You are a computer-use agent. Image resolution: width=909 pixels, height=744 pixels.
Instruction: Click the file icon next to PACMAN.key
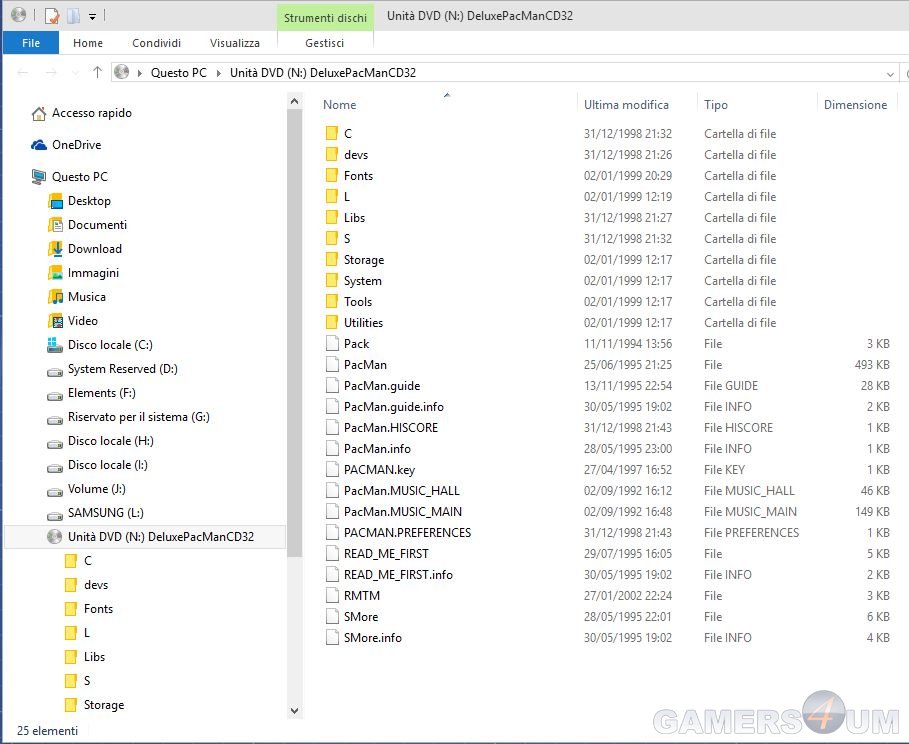[x=332, y=470]
